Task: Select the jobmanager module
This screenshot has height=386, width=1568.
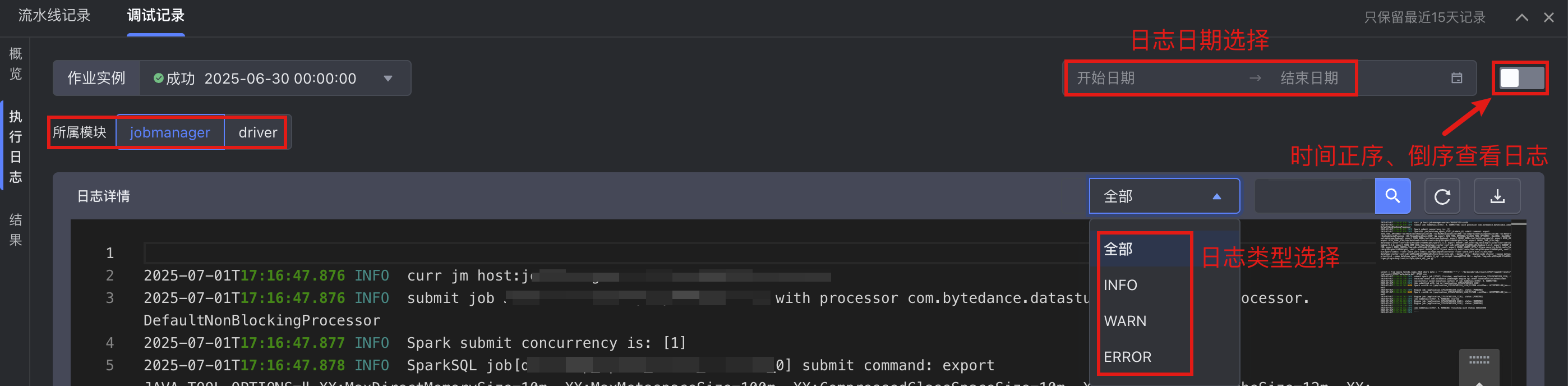Action: (x=170, y=132)
